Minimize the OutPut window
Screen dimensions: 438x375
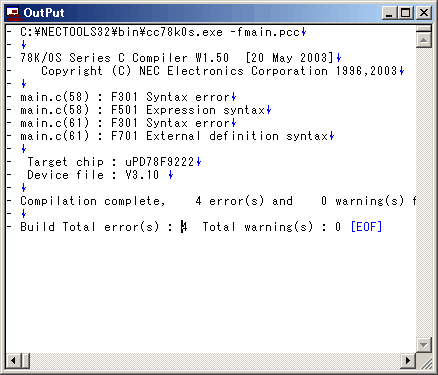pyautogui.click(x=389, y=13)
